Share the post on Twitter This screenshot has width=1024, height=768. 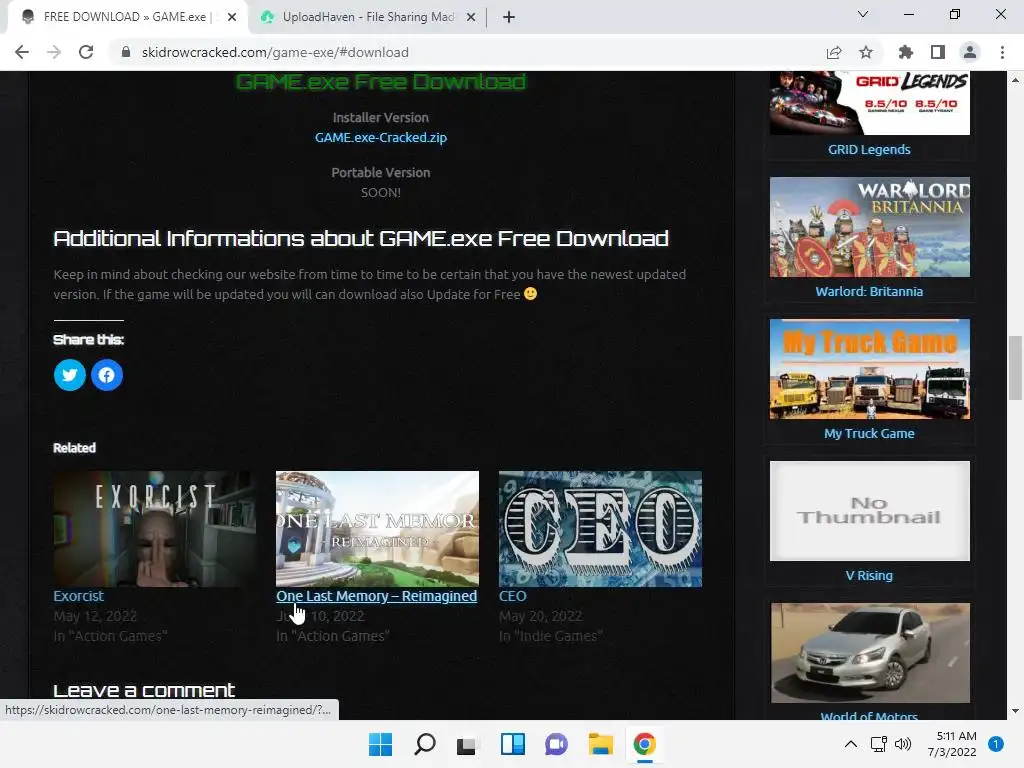pyautogui.click(x=69, y=375)
